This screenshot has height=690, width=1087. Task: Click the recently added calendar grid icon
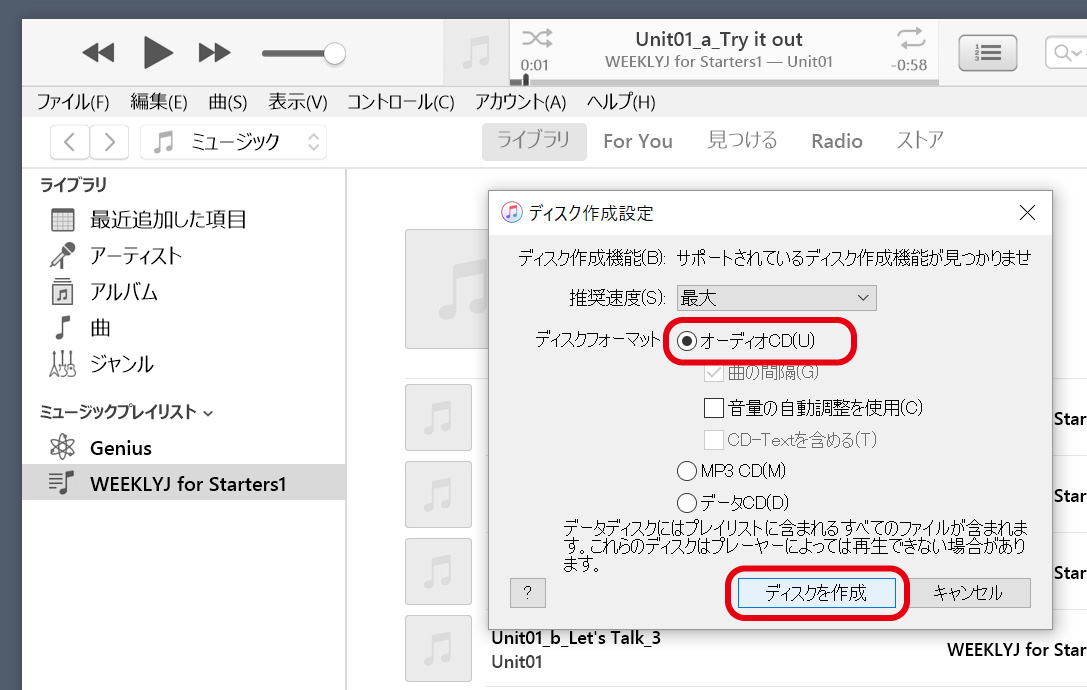click(62, 220)
